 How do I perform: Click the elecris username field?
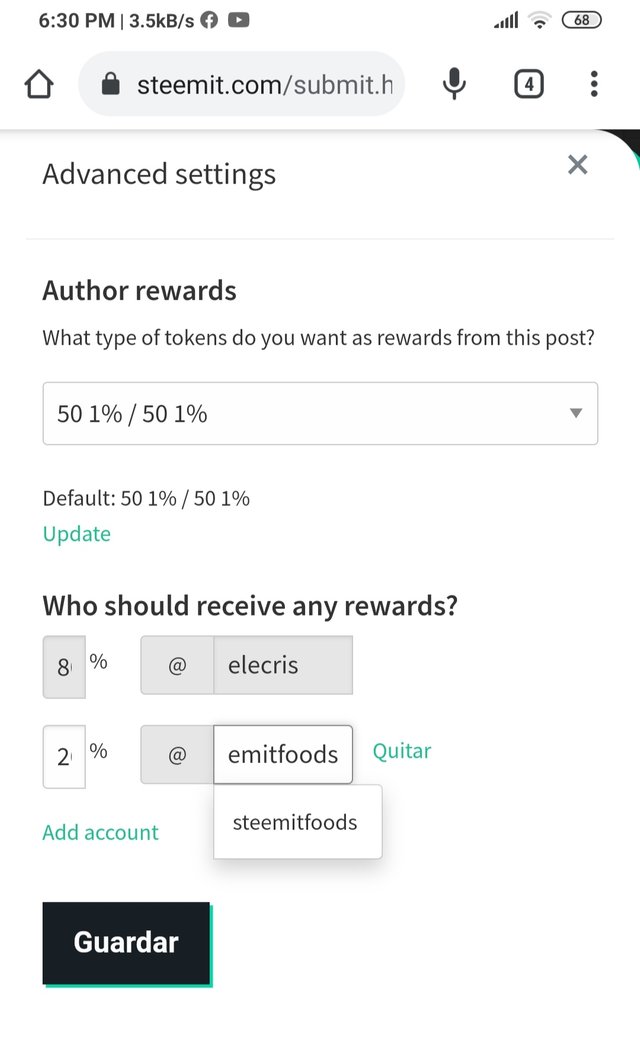click(283, 665)
